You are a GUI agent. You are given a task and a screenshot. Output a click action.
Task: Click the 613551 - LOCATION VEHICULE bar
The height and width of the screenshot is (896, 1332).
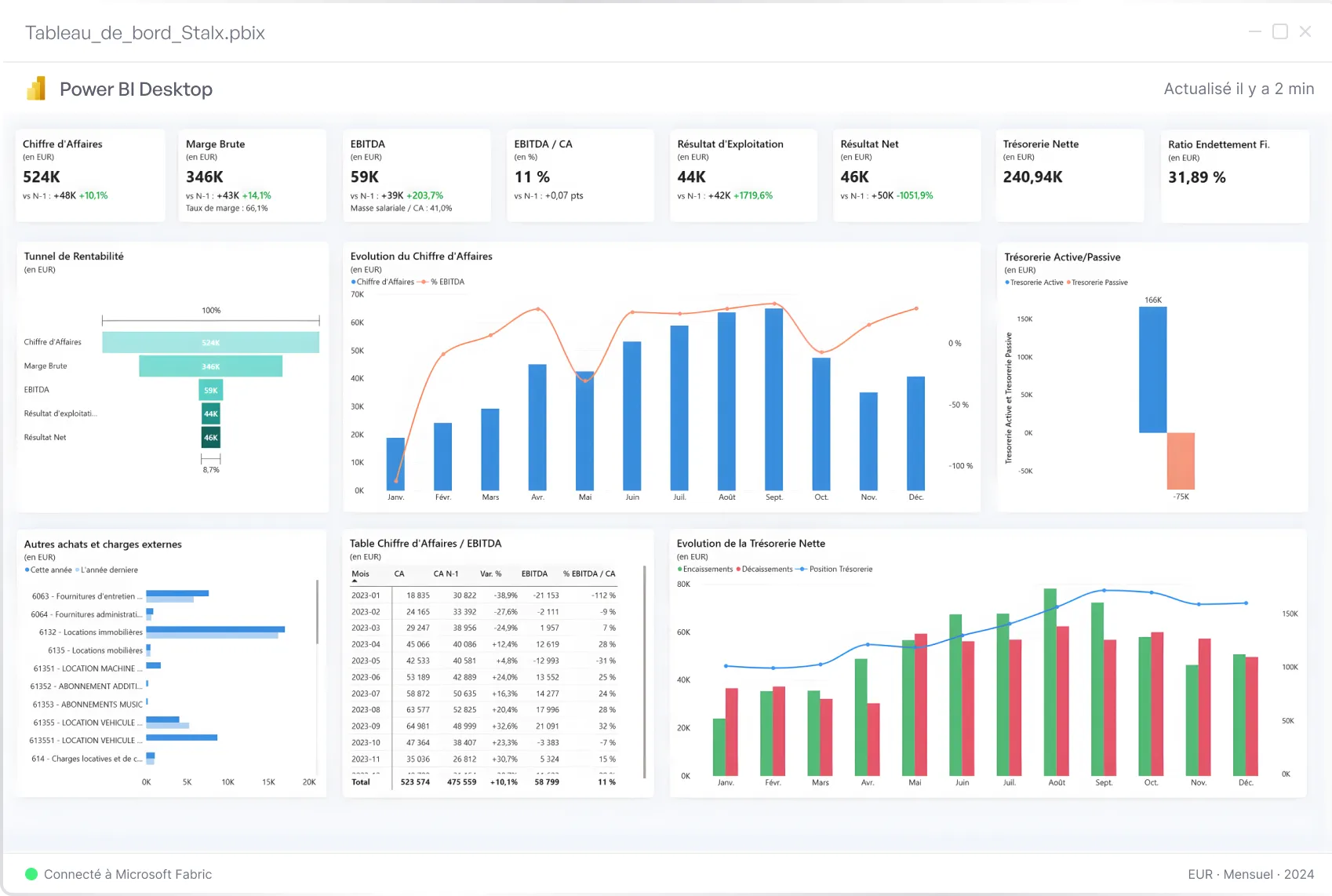(181, 738)
